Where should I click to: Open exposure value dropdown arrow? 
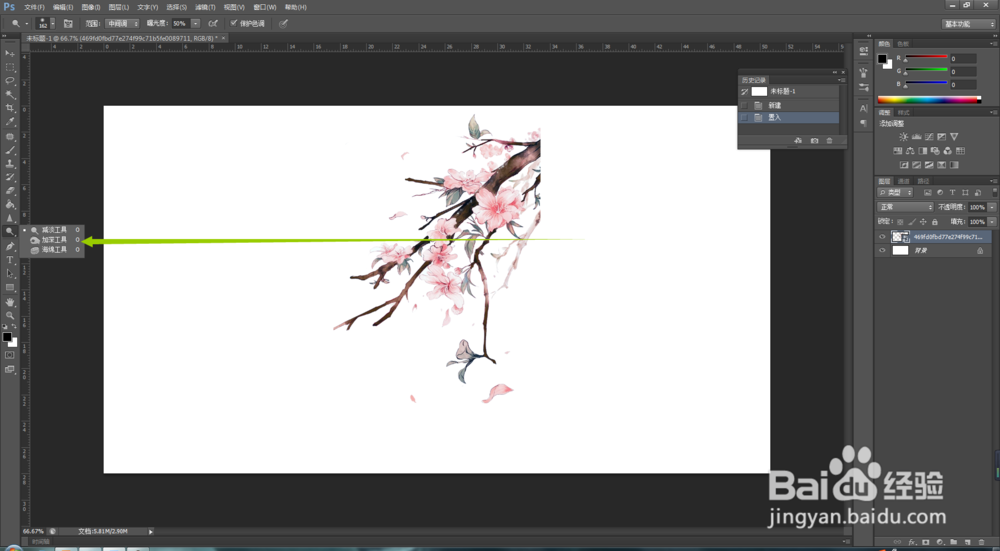(x=195, y=24)
